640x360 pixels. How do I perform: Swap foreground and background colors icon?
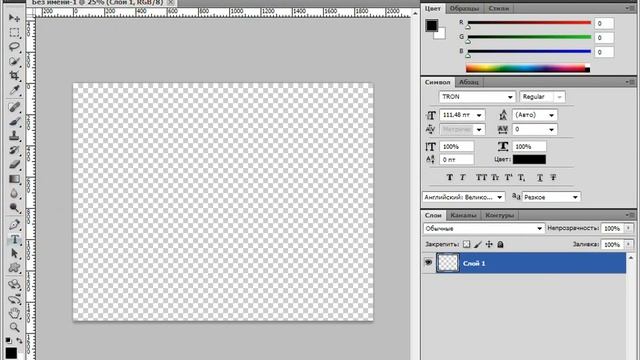[19, 340]
